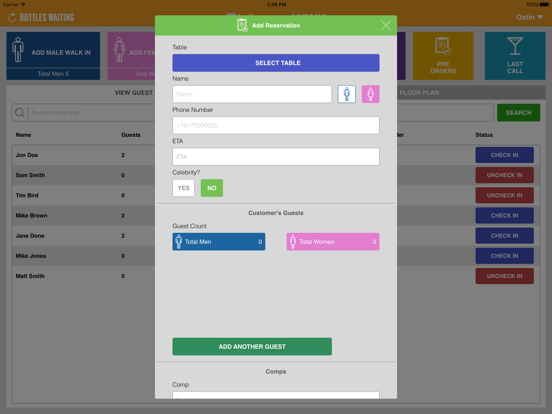Select the Tim Bird guest name

click(27, 195)
